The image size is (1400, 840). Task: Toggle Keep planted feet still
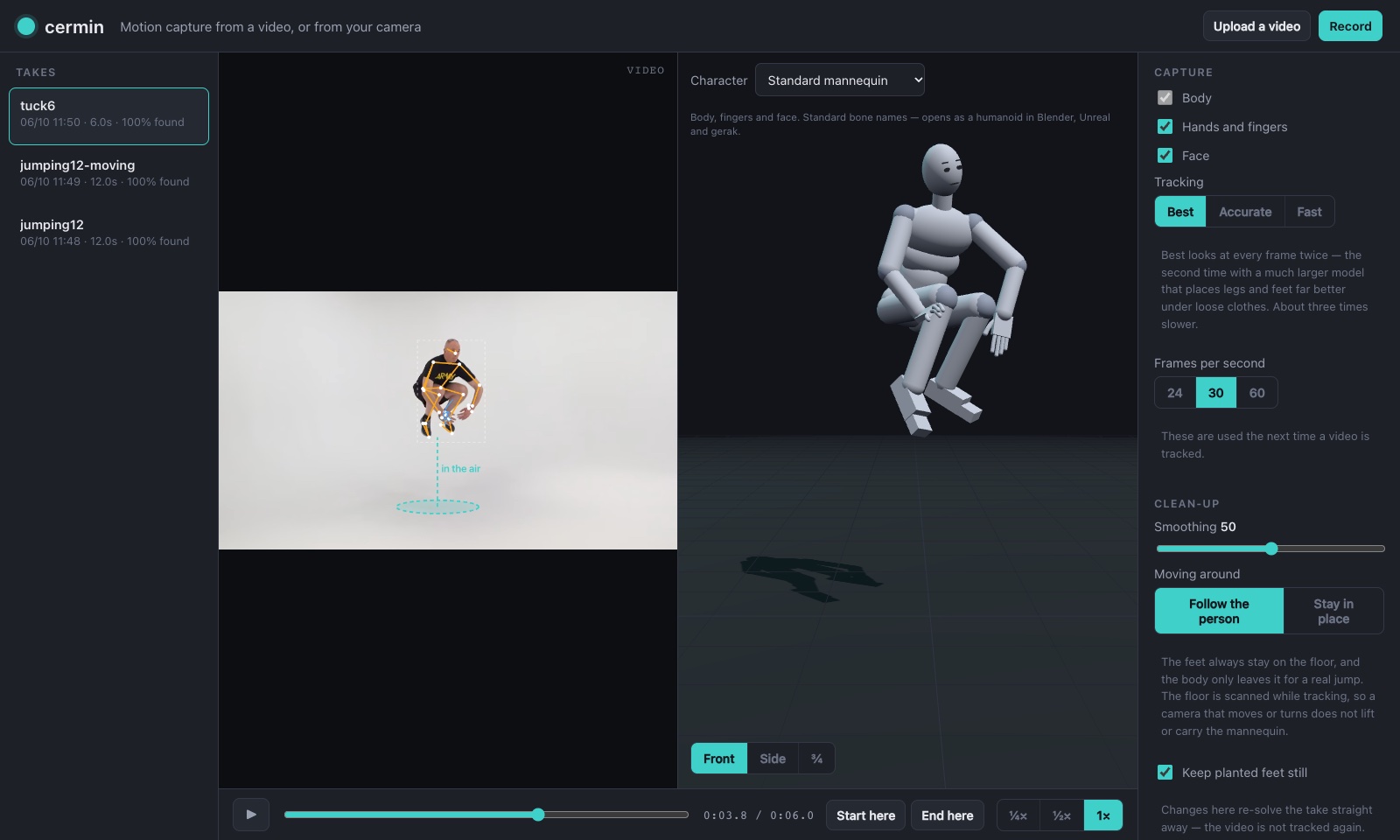(1165, 773)
